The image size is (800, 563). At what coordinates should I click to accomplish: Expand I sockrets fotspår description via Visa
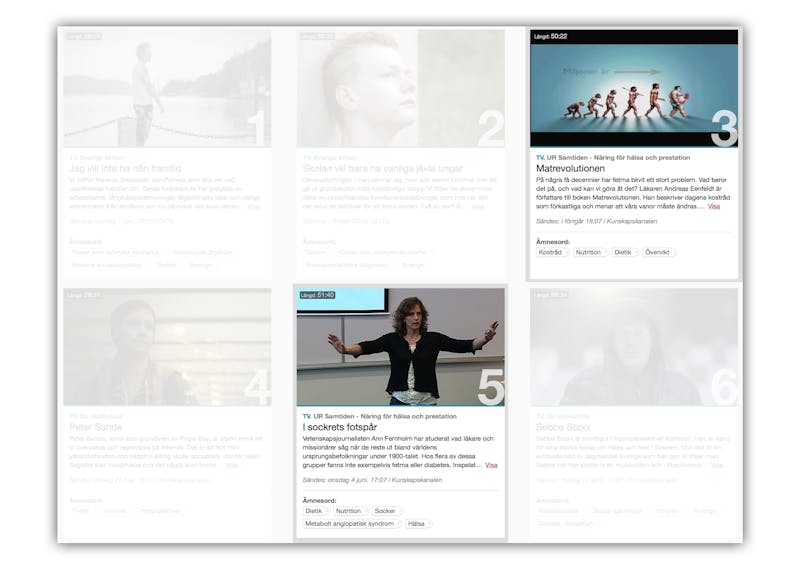click(x=491, y=465)
